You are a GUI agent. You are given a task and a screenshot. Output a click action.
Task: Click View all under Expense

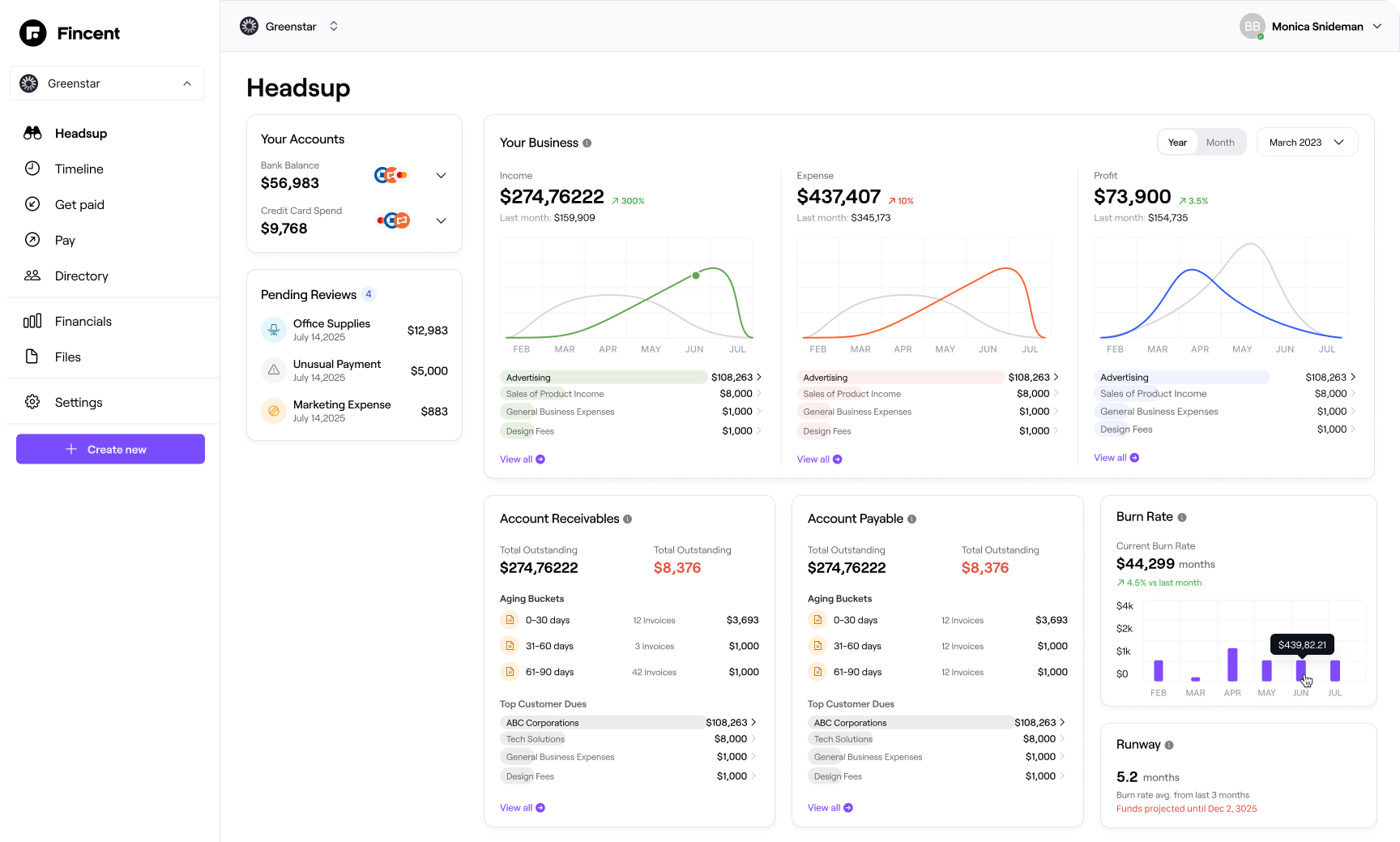(x=819, y=459)
